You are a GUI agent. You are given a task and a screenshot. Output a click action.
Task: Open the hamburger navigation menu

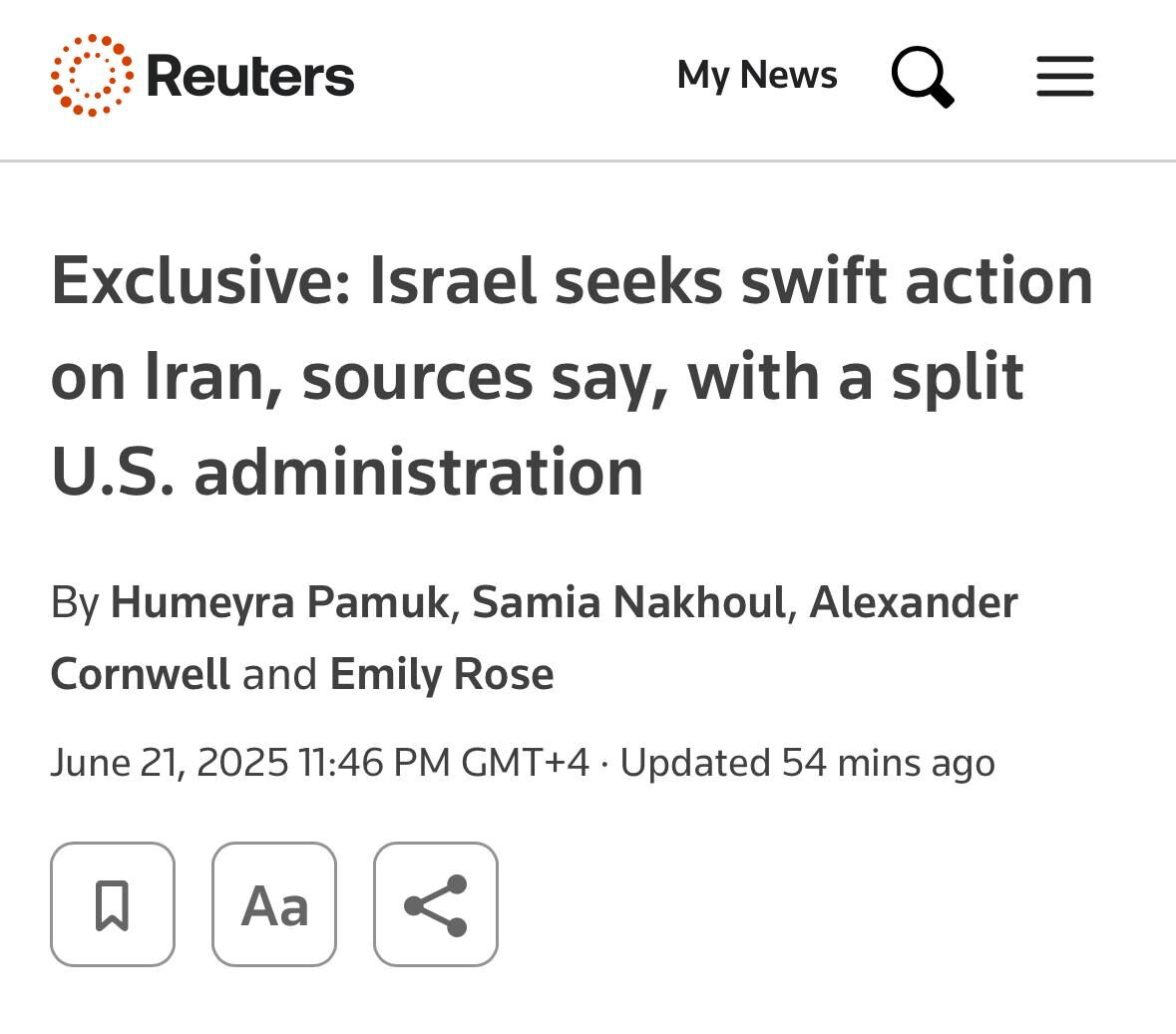(1064, 77)
